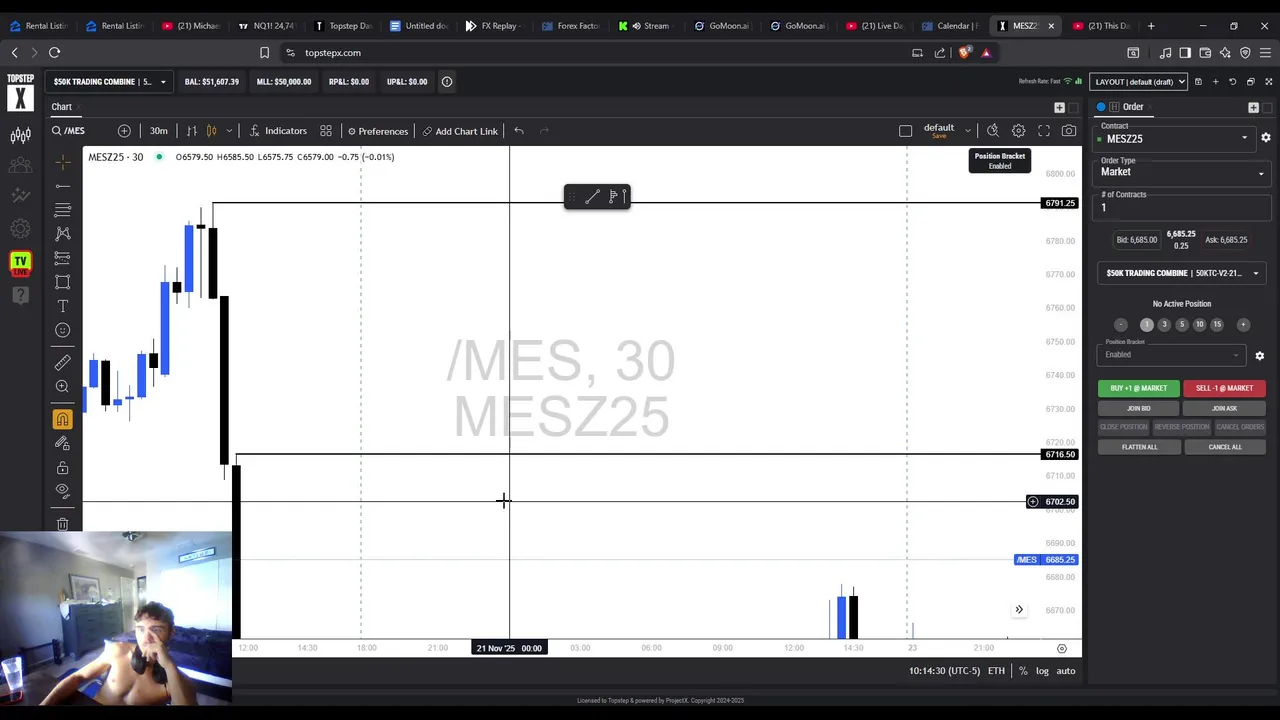Open the help question mark sidebar icon

[x=20, y=294]
